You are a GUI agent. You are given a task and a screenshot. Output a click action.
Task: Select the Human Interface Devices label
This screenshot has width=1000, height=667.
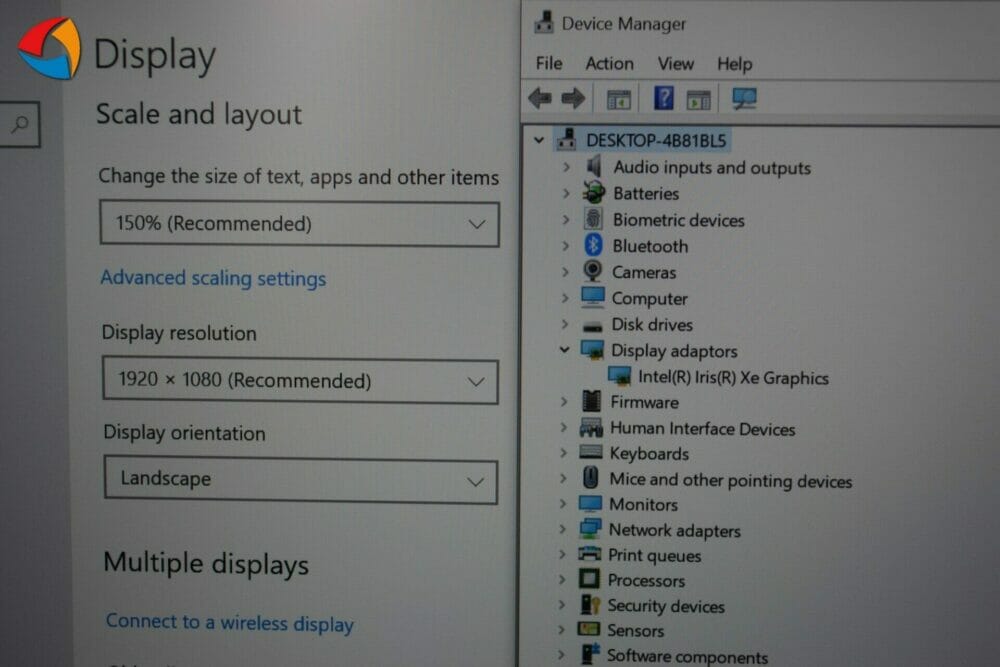[x=703, y=429]
